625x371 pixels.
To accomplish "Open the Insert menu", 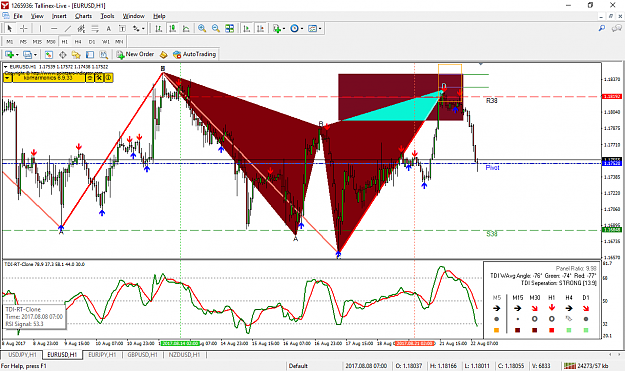I will [59, 16].
